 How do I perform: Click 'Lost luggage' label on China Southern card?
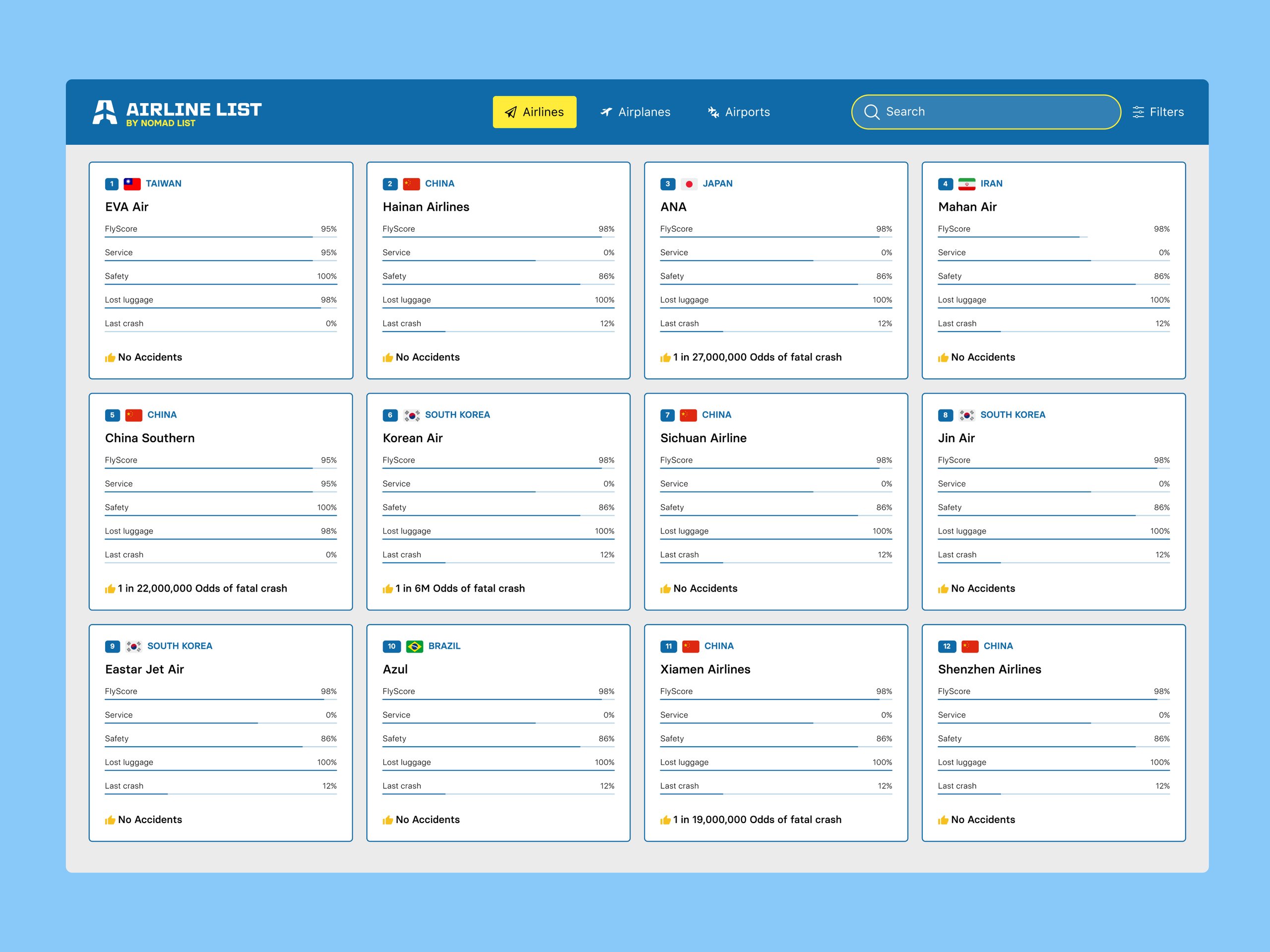[x=129, y=532]
